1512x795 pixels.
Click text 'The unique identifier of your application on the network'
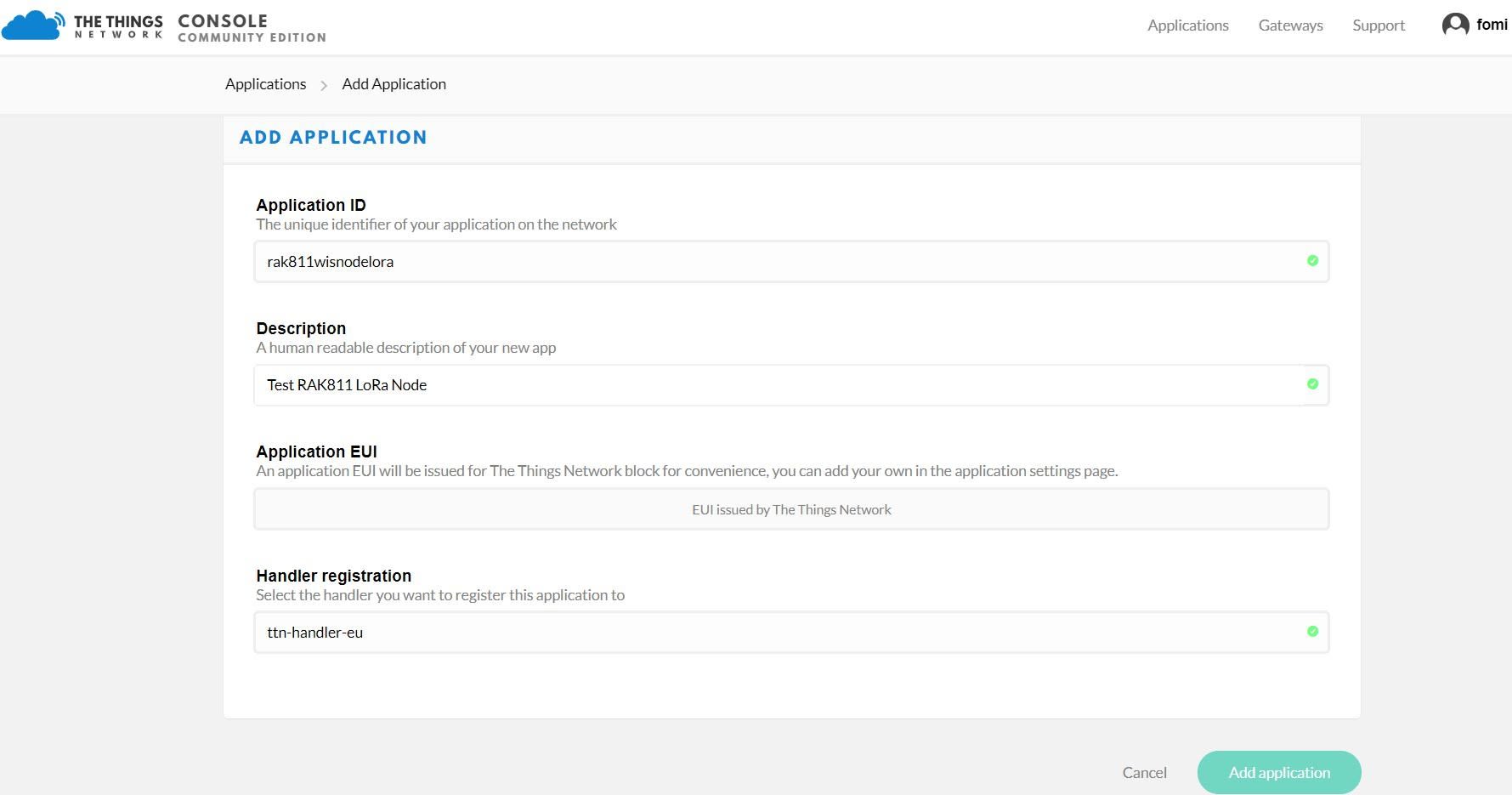coord(436,224)
